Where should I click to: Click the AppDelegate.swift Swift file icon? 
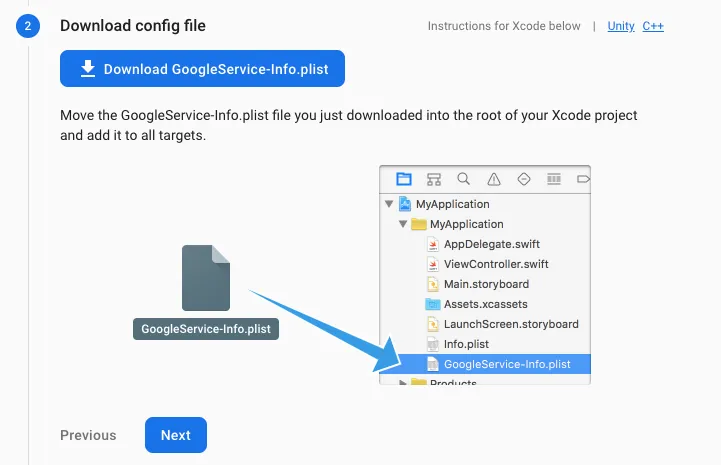point(433,244)
